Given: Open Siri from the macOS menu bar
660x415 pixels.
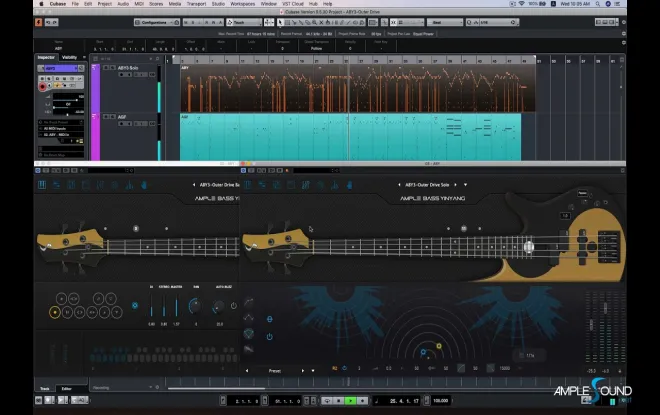Looking at the screenshot, I should coord(608,4).
